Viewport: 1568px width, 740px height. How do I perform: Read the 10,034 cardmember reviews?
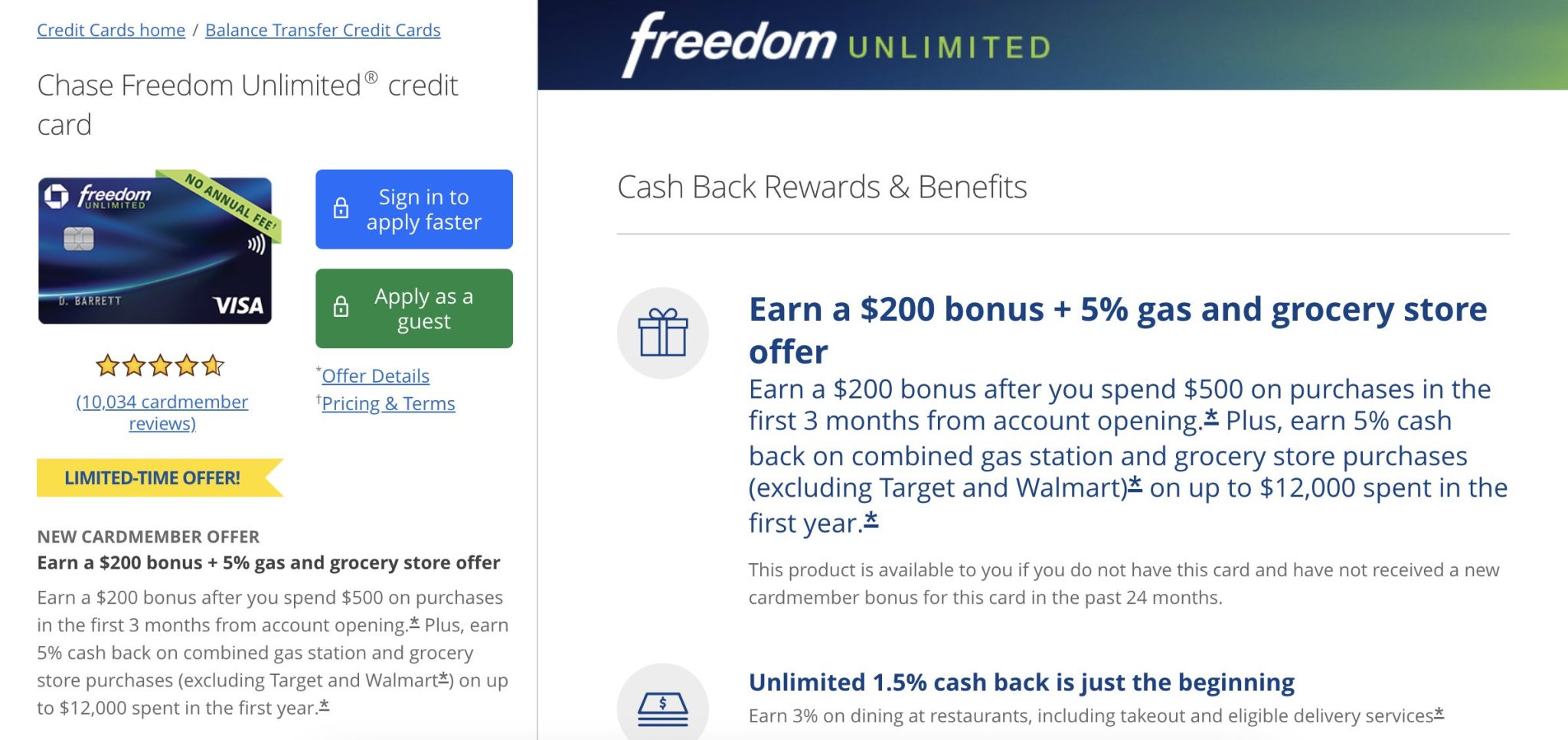pos(162,412)
